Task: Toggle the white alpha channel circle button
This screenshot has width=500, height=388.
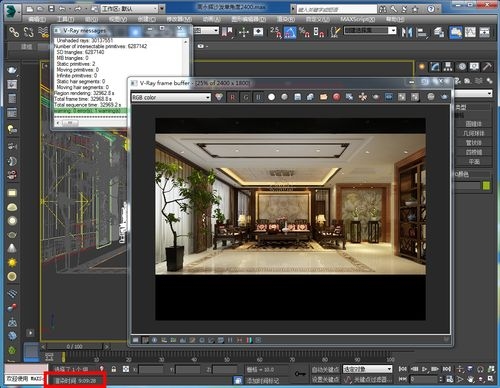Action: pos(271,97)
